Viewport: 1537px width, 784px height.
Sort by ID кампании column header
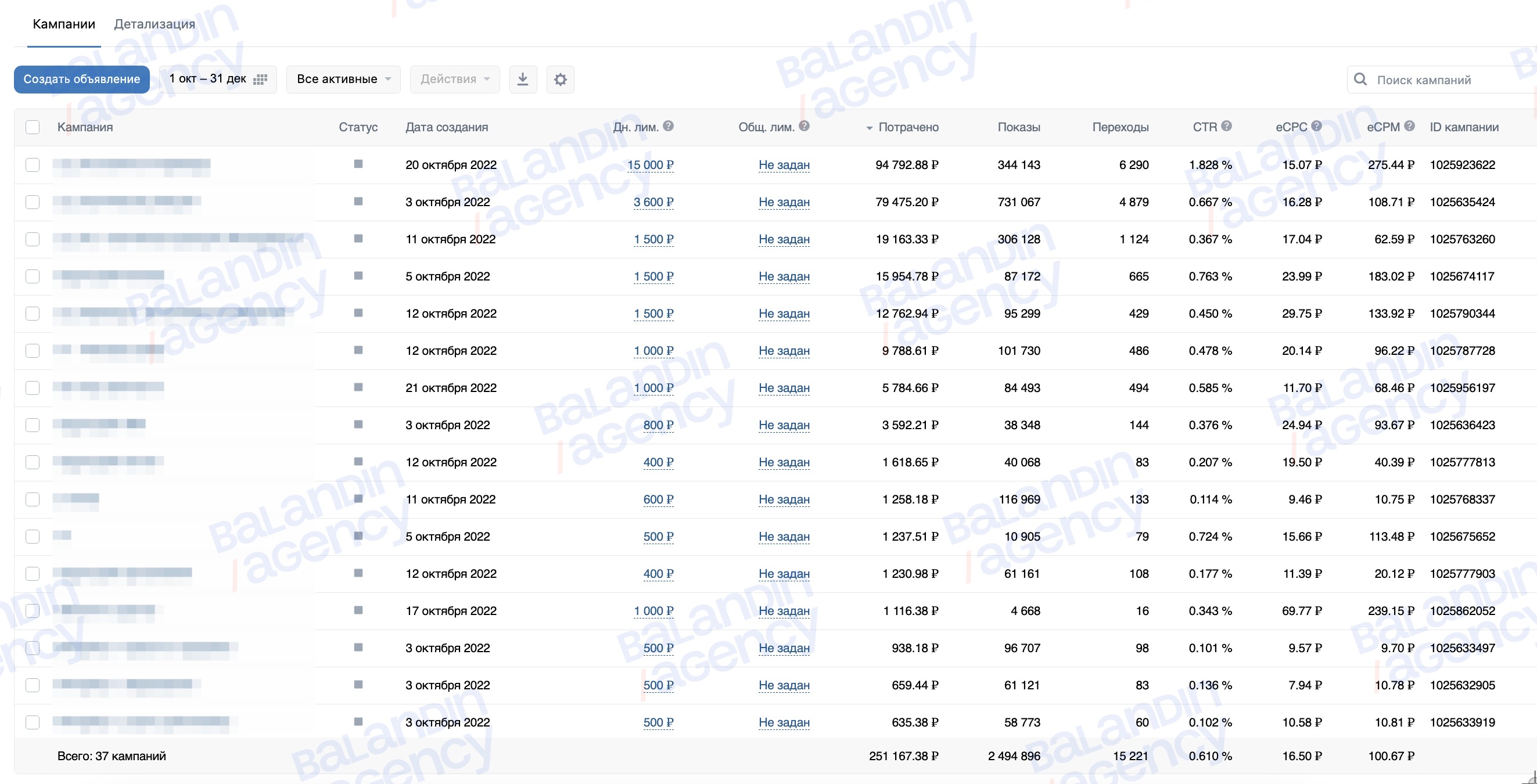[x=1464, y=127]
